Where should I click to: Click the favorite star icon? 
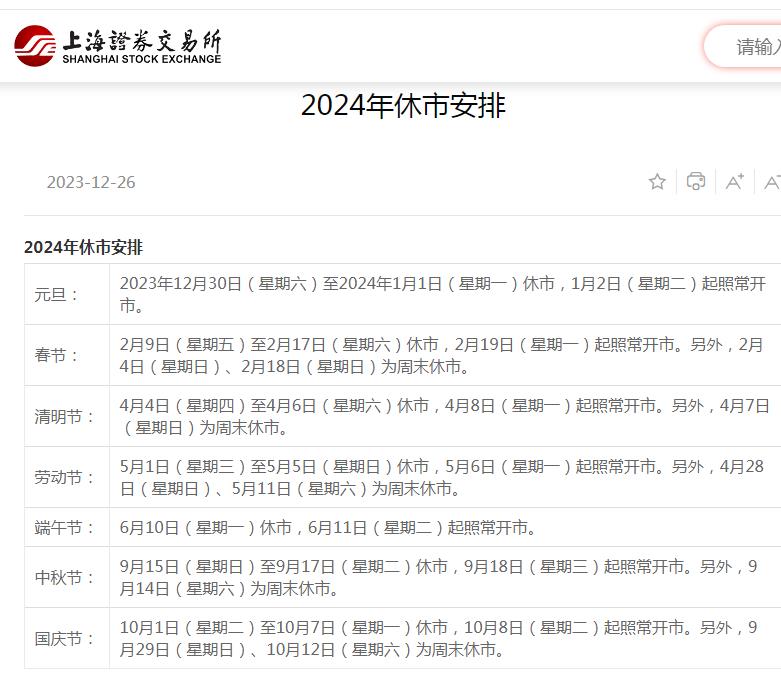coord(657,182)
